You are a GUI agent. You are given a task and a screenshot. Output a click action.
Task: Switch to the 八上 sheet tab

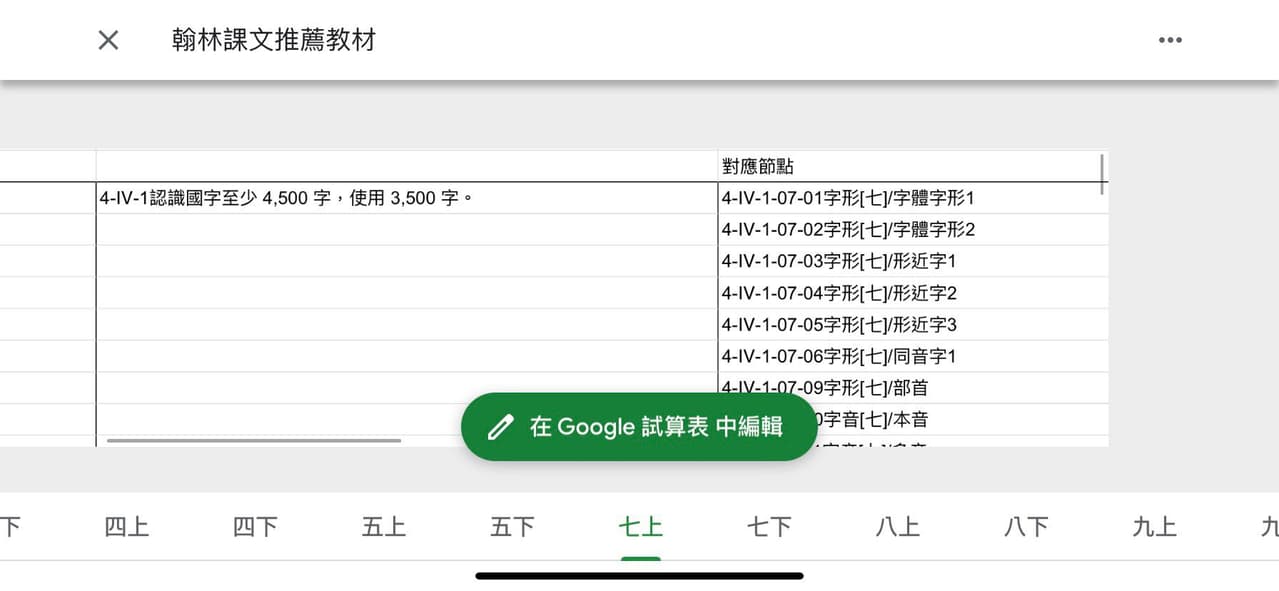coord(897,527)
